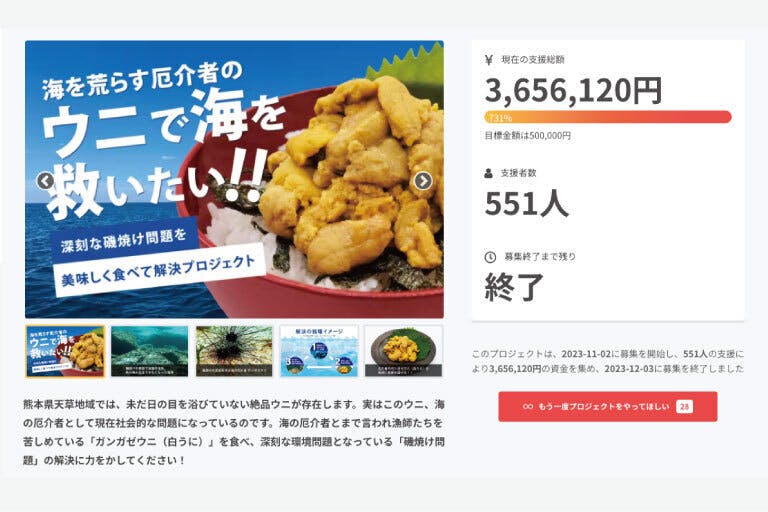Viewport: 768px width, 512px height.
Task: Open fifth thumbnail of uni on plate
Action: [x=404, y=351]
